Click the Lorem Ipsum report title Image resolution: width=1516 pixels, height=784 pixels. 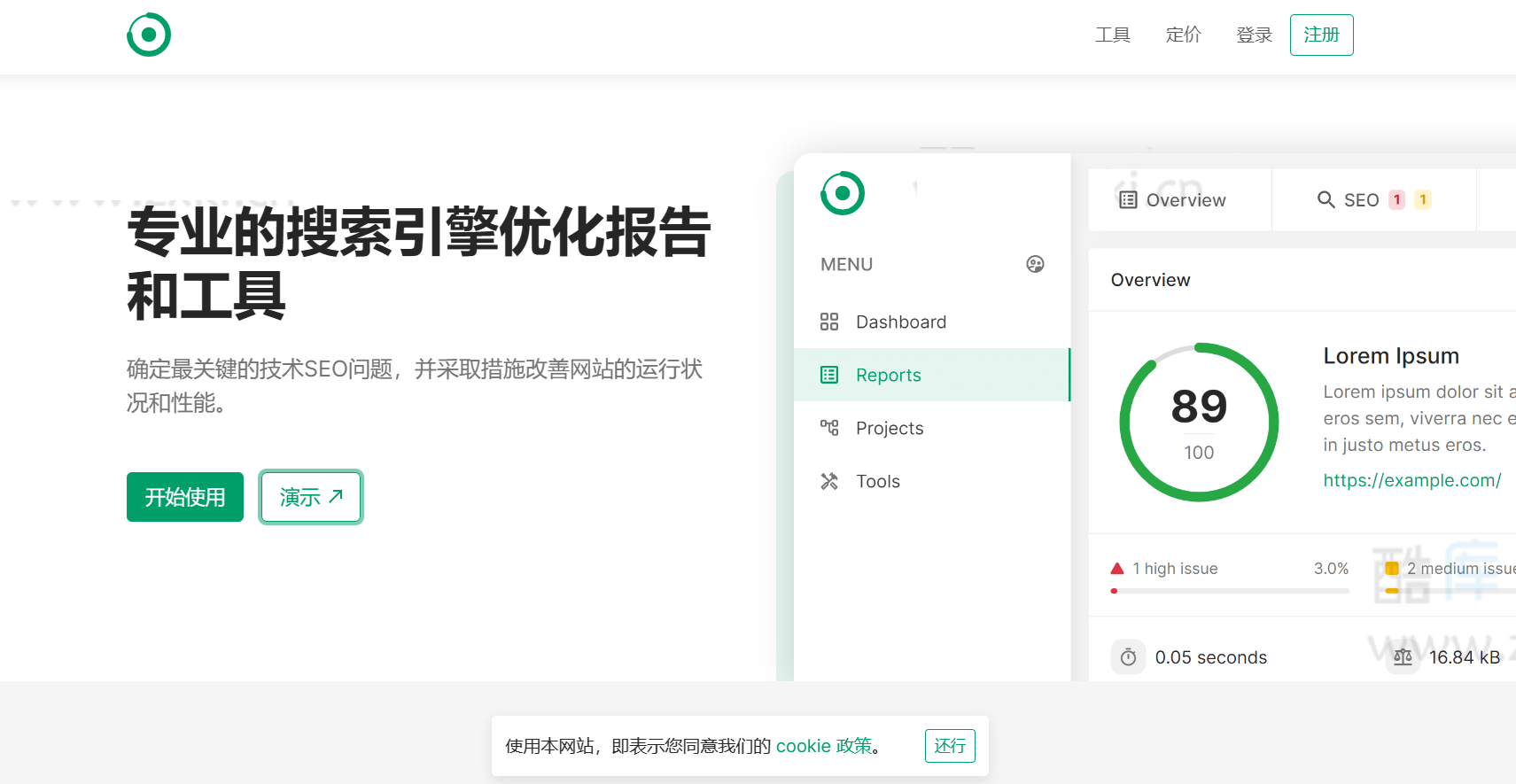tap(1391, 356)
